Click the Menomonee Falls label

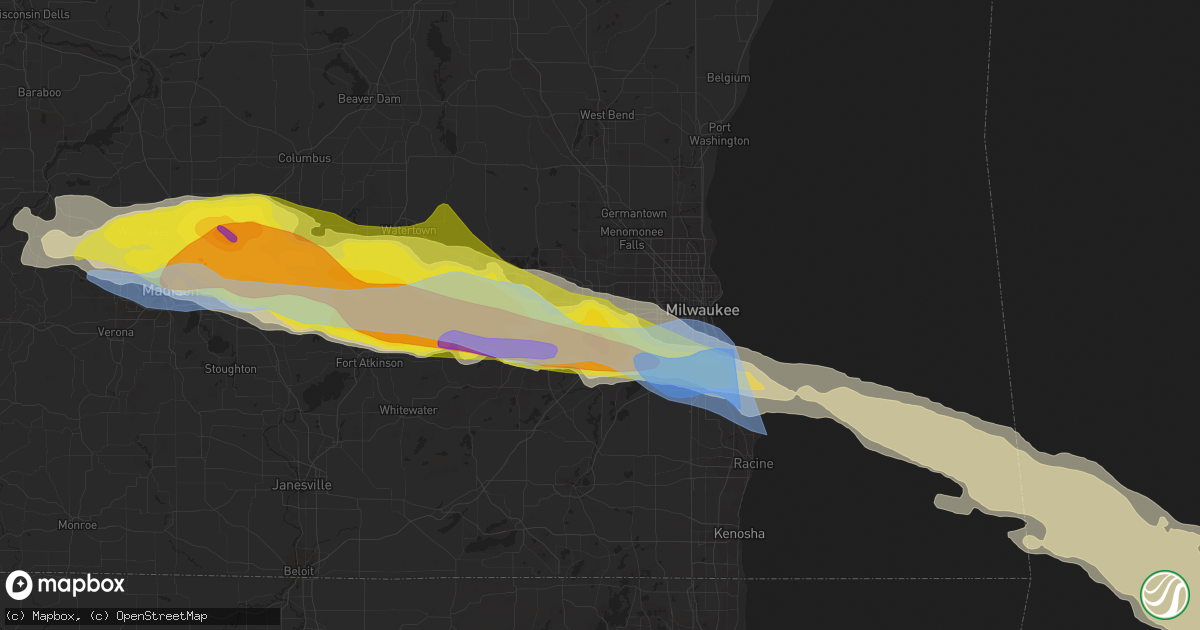[633, 238]
